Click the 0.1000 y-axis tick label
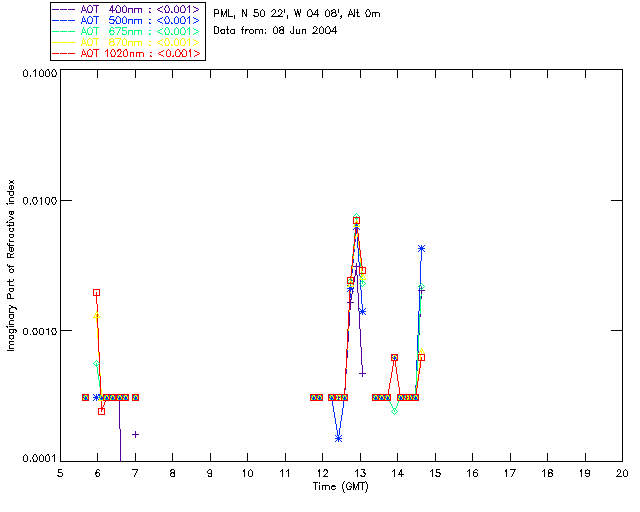Image resolution: width=640 pixels, height=512 pixels. tap(40, 73)
